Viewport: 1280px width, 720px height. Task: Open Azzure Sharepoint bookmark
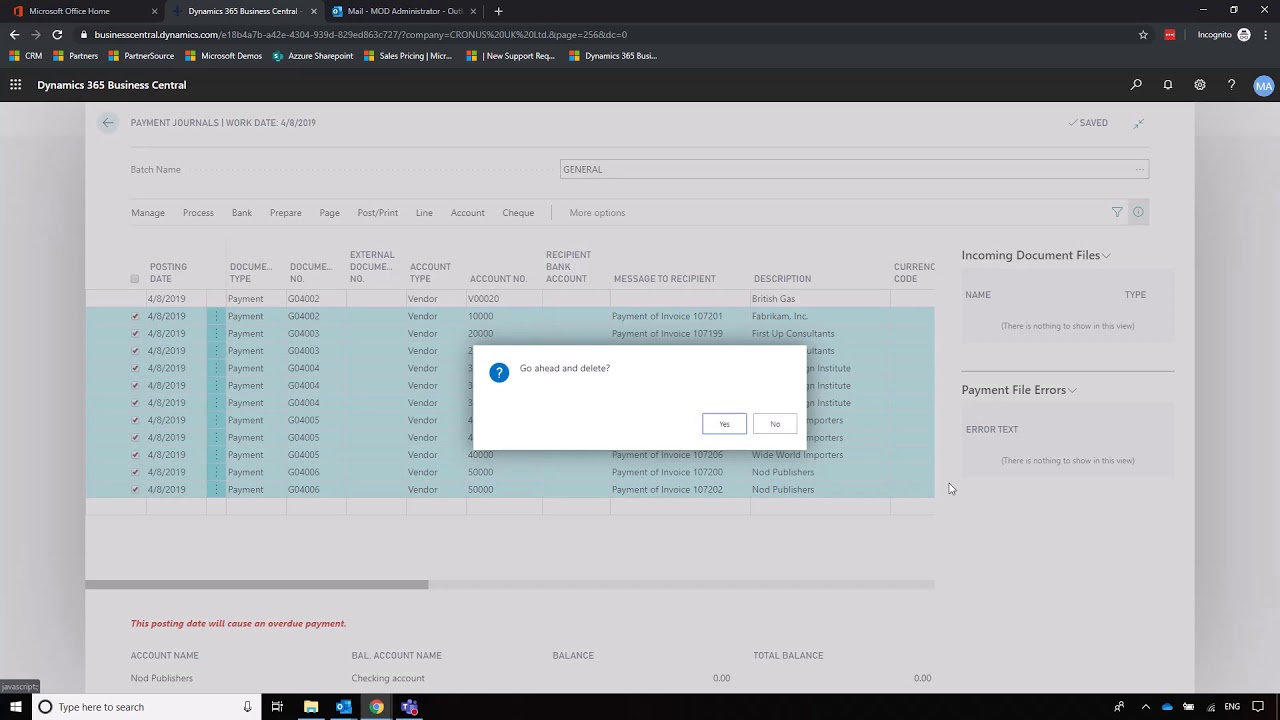point(313,56)
